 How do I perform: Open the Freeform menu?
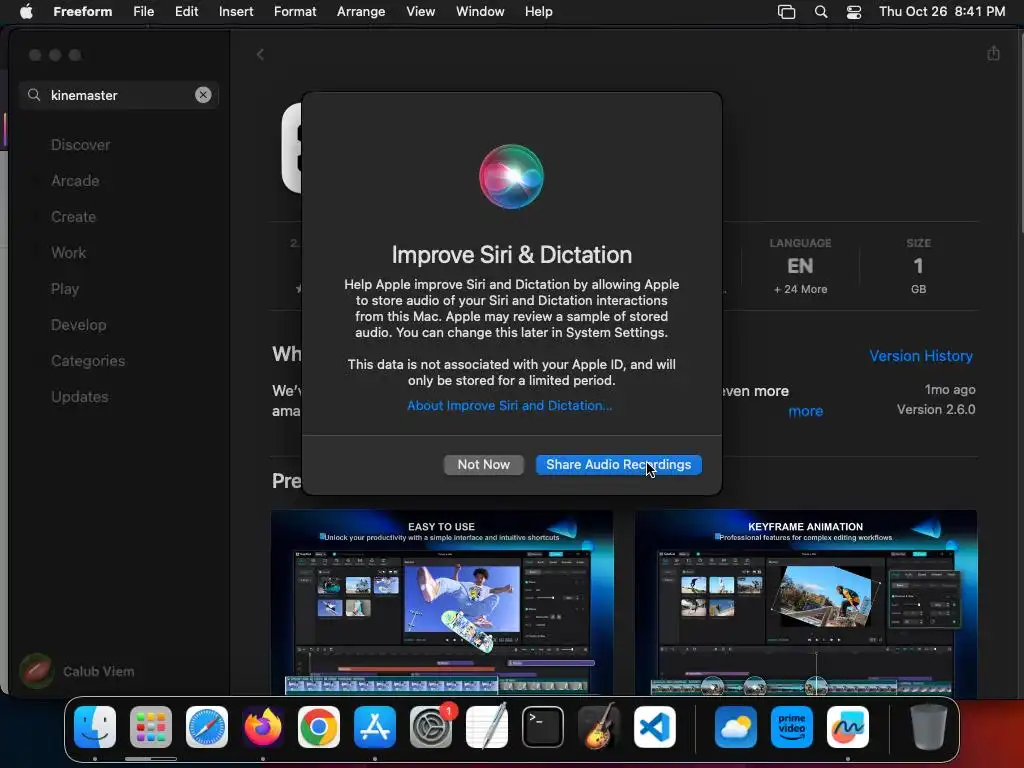pyautogui.click(x=83, y=12)
